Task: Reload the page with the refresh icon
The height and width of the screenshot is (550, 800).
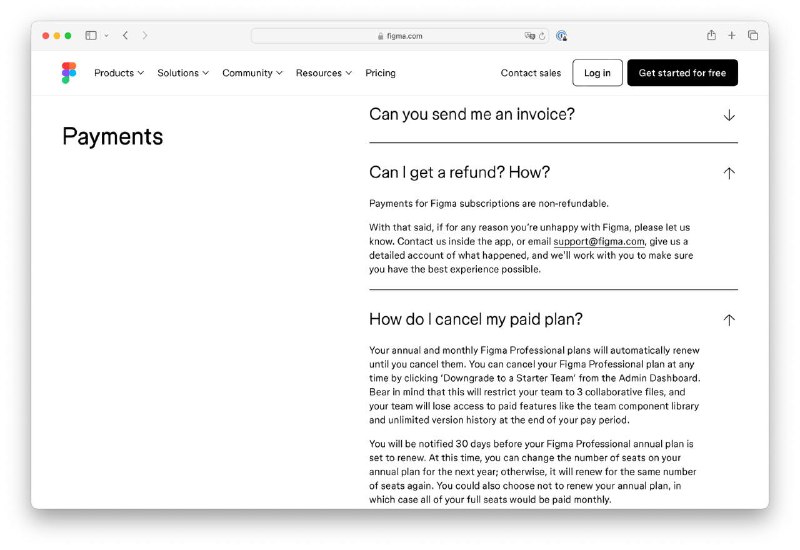Action: (542, 36)
